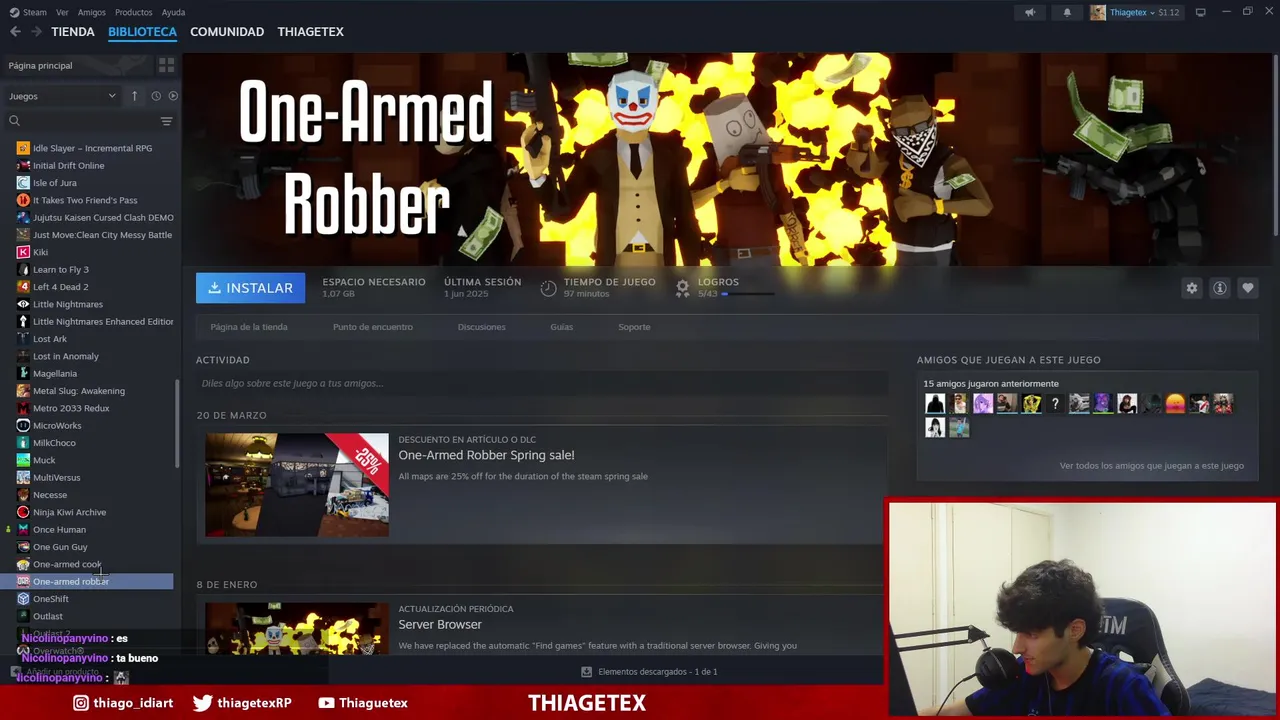
Task: Open Server Browser headline
Action: click(x=440, y=624)
